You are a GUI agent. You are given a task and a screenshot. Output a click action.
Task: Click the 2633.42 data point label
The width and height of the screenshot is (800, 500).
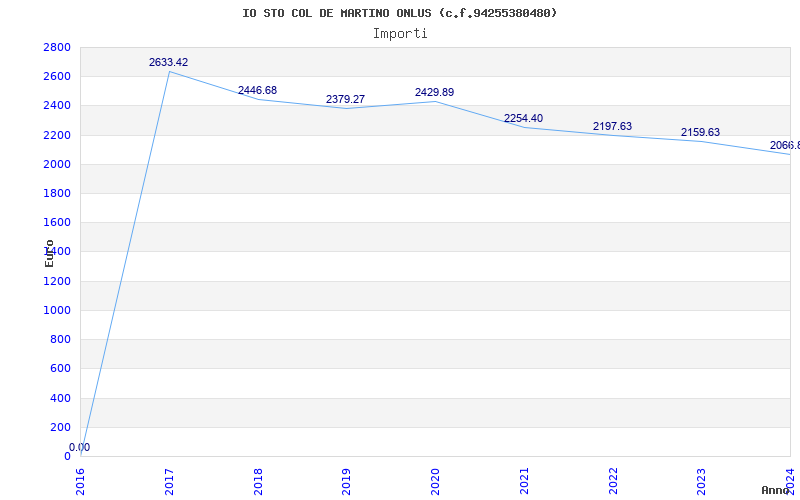168,62
